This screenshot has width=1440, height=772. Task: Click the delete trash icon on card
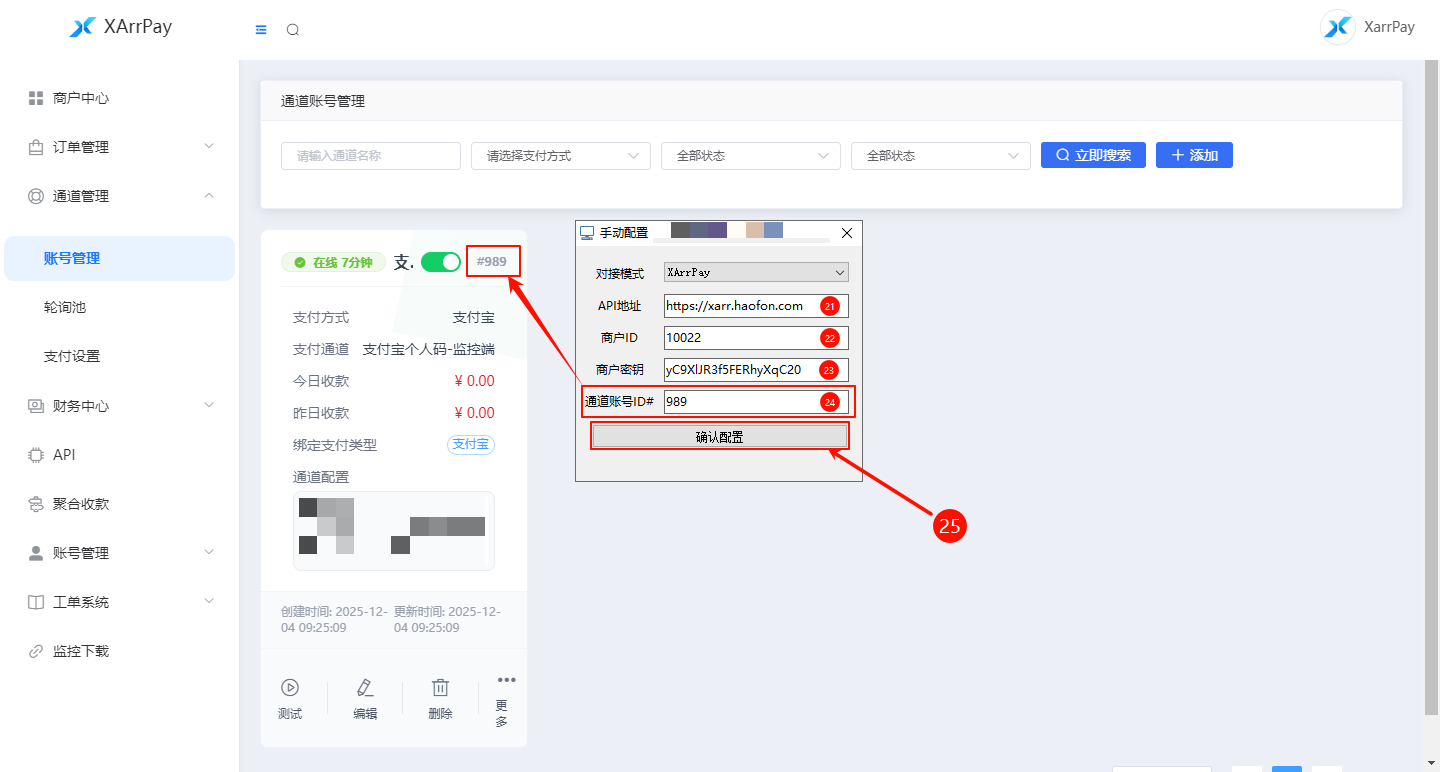coord(440,688)
